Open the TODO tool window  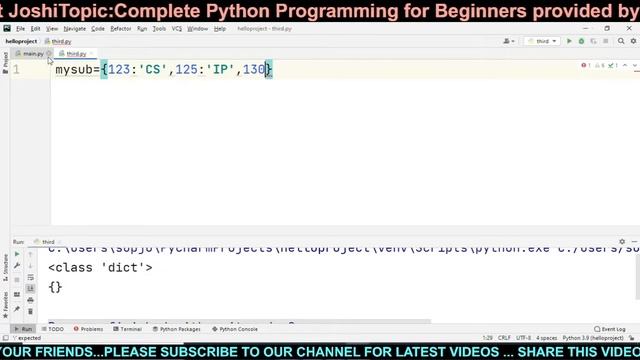coord(53,329)
